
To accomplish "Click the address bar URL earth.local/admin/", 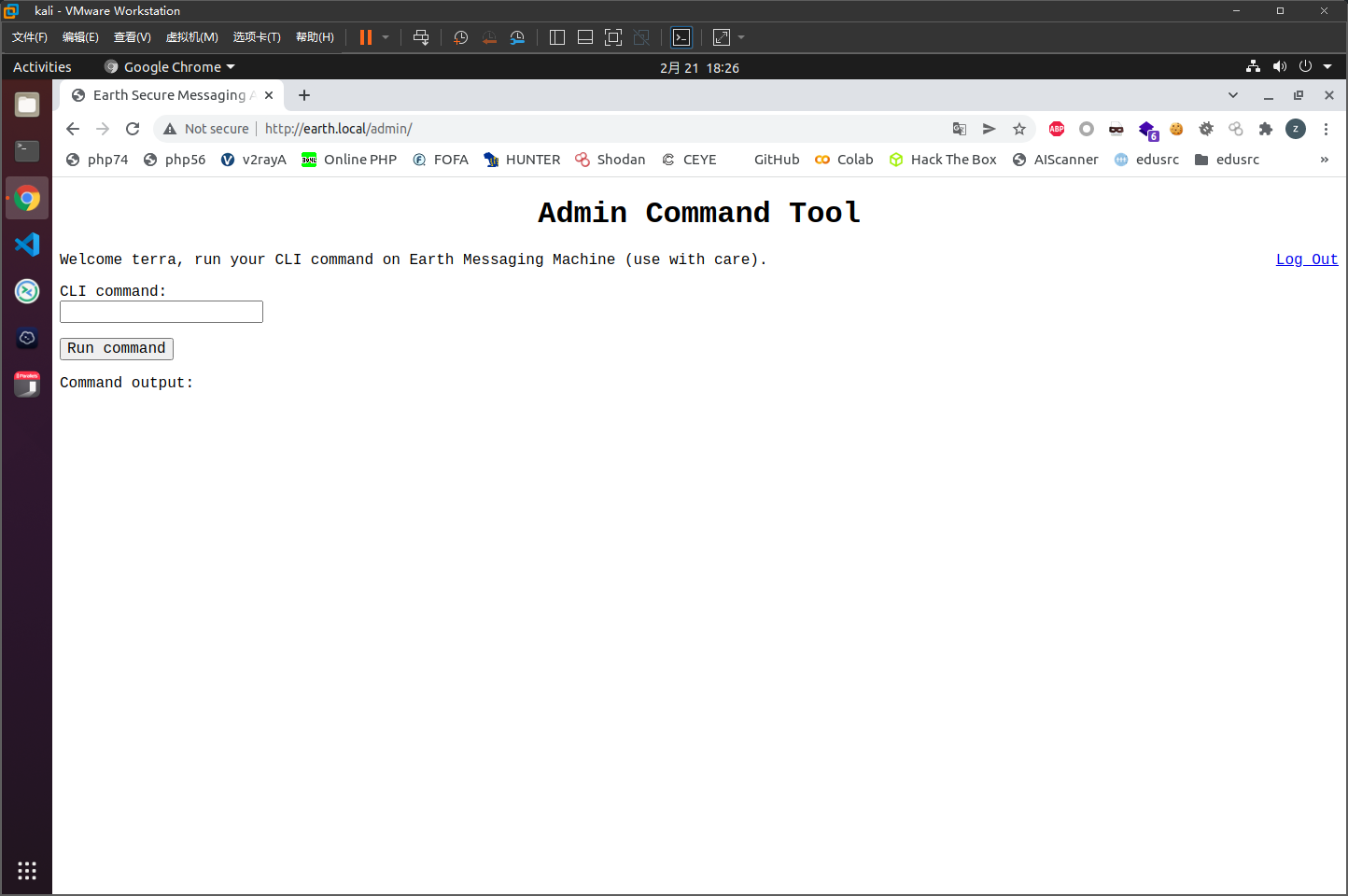I will [339, 129].
